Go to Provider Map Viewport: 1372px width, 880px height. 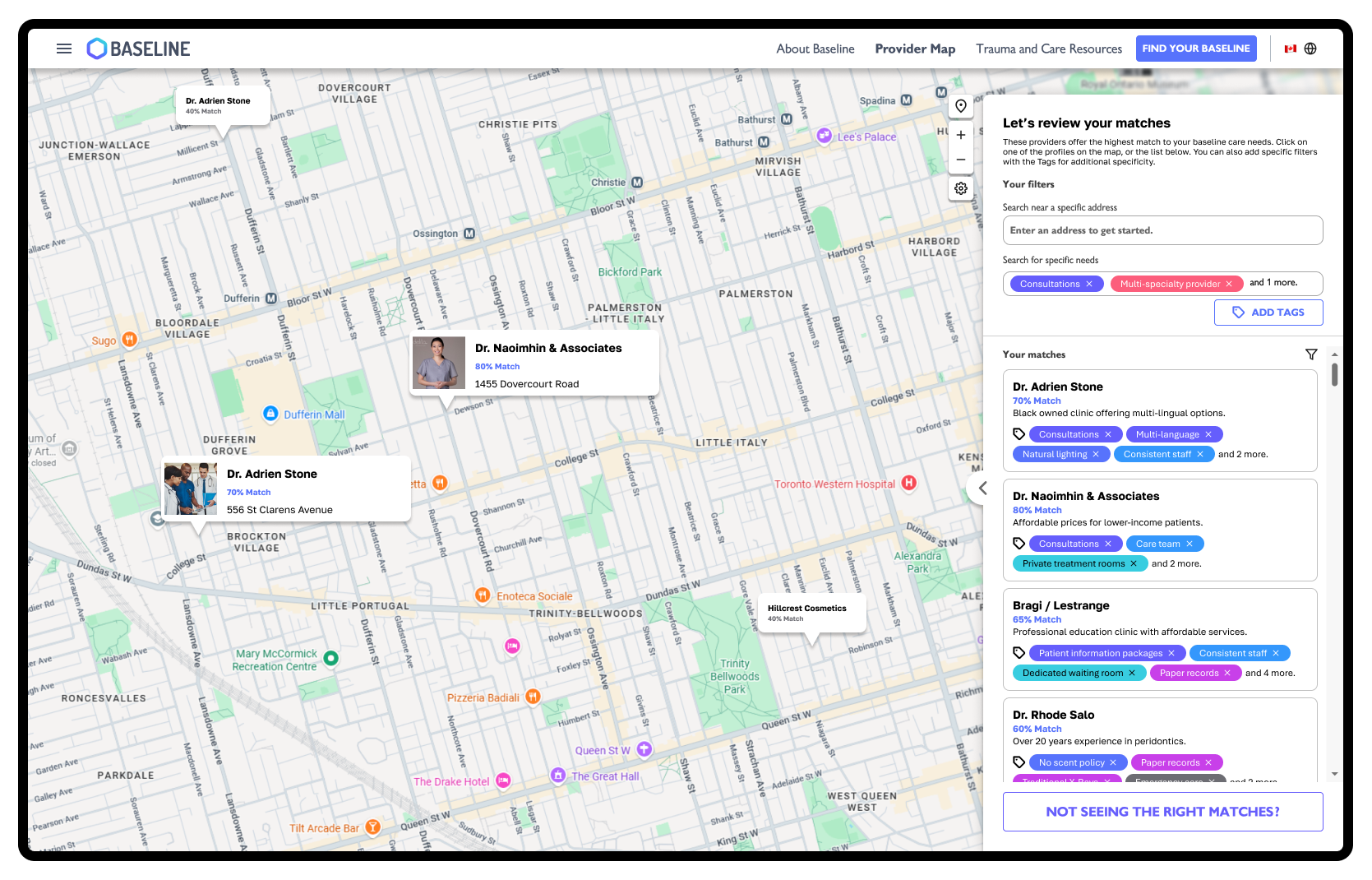pyautogui.click(x=915, y=49)
